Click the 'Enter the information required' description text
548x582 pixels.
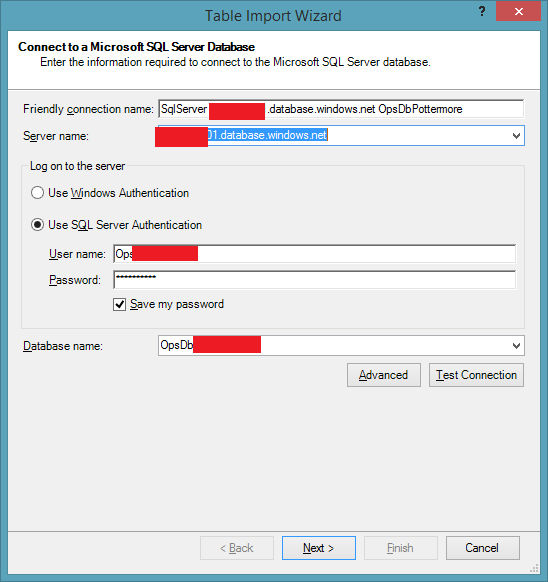[235, 62]
